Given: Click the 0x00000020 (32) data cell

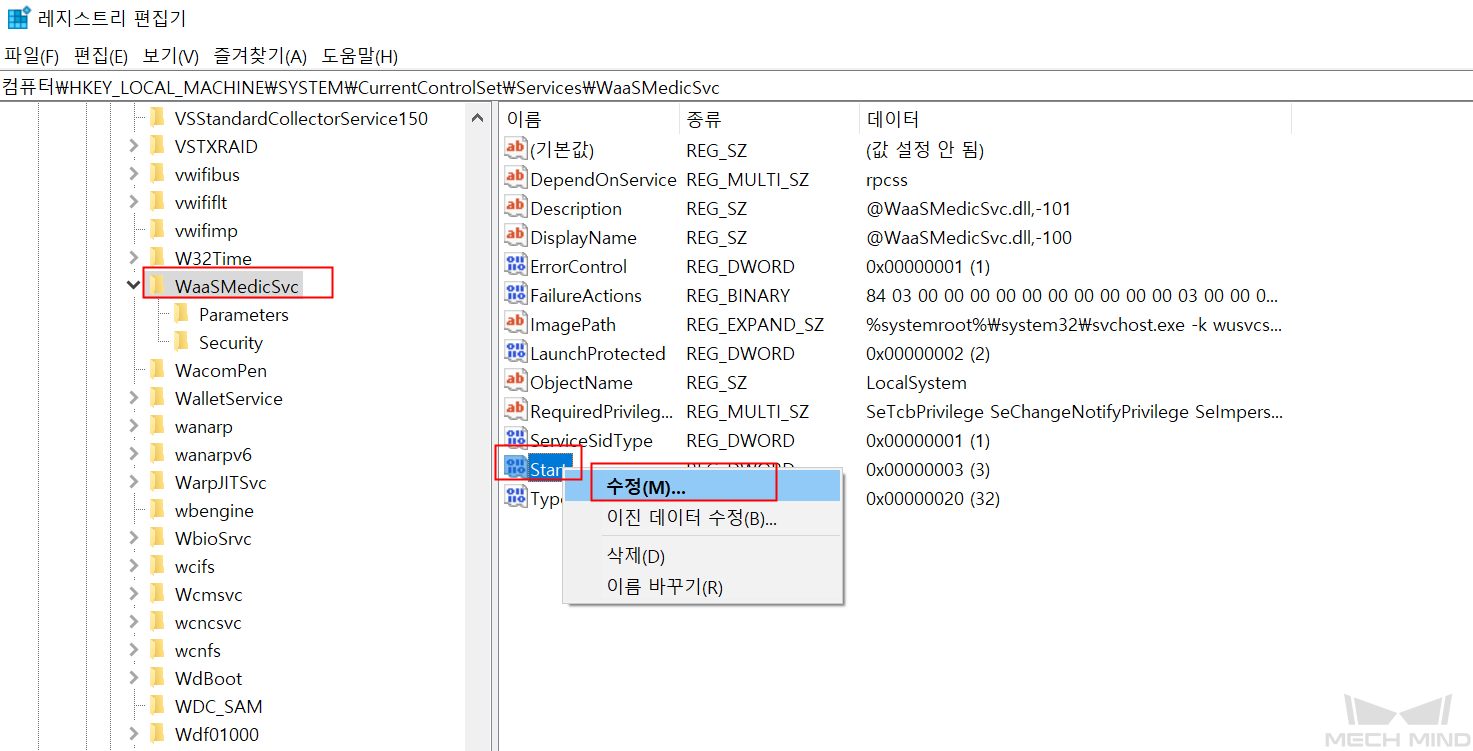Looking at the screenshot, I should (x=933, y=498).
